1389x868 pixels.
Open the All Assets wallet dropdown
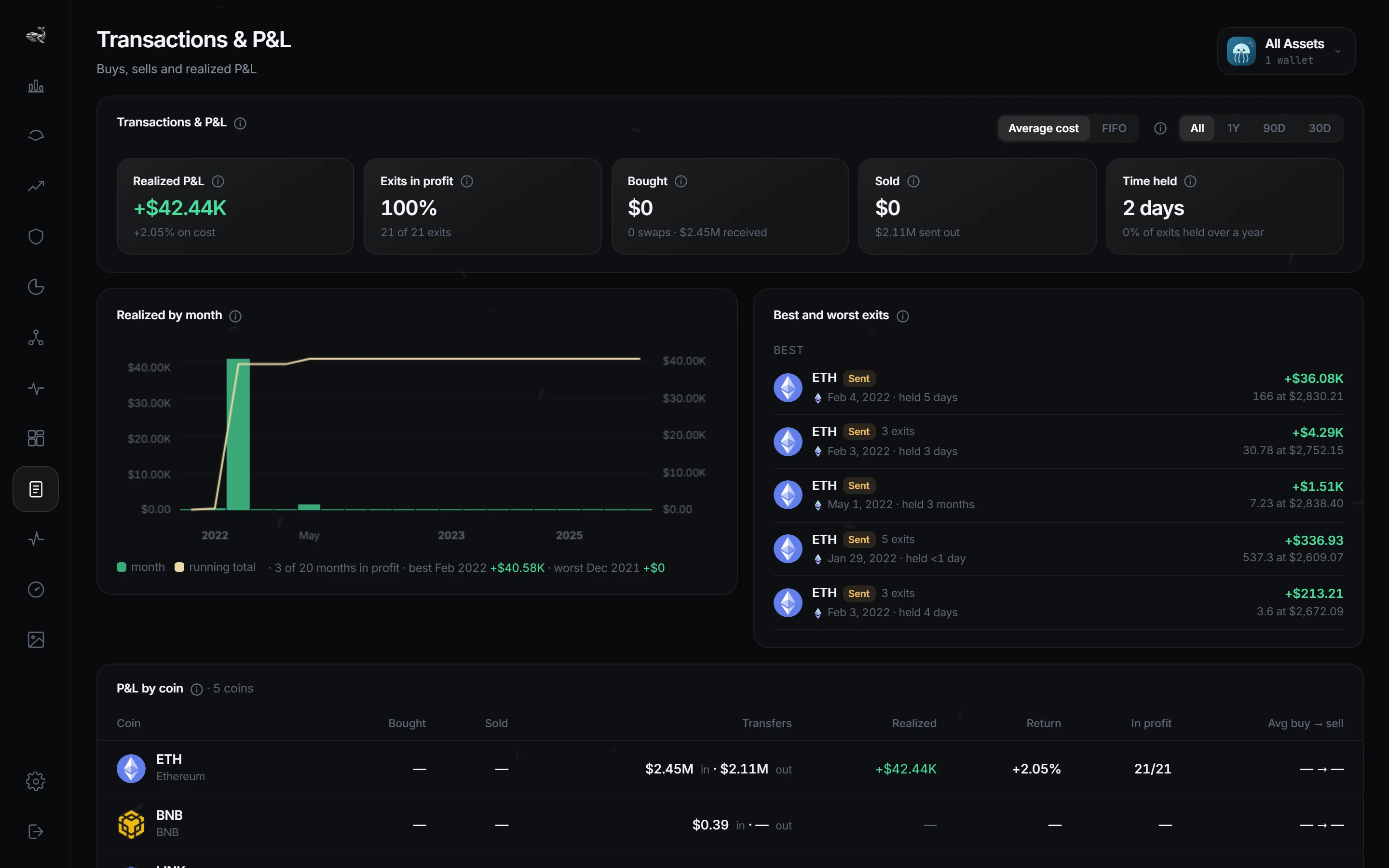[x=1286, y=51]
